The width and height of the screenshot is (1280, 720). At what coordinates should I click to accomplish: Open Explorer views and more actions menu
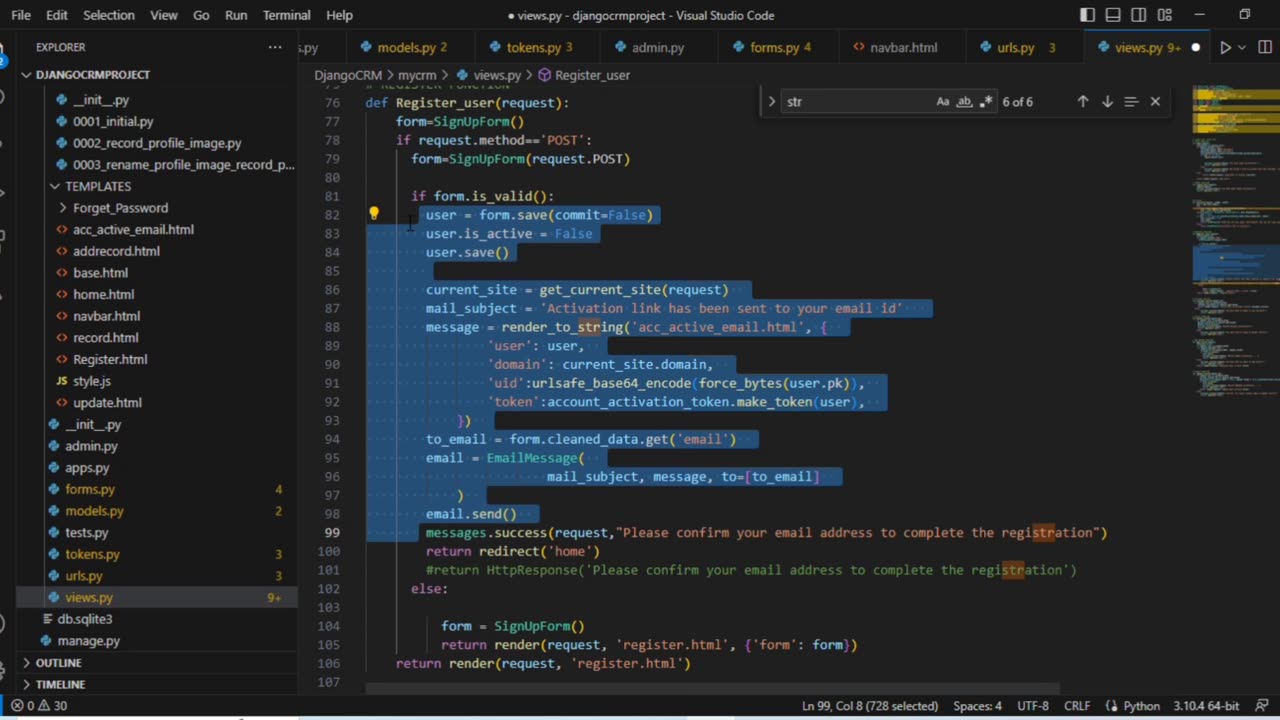tap(275, 47)
